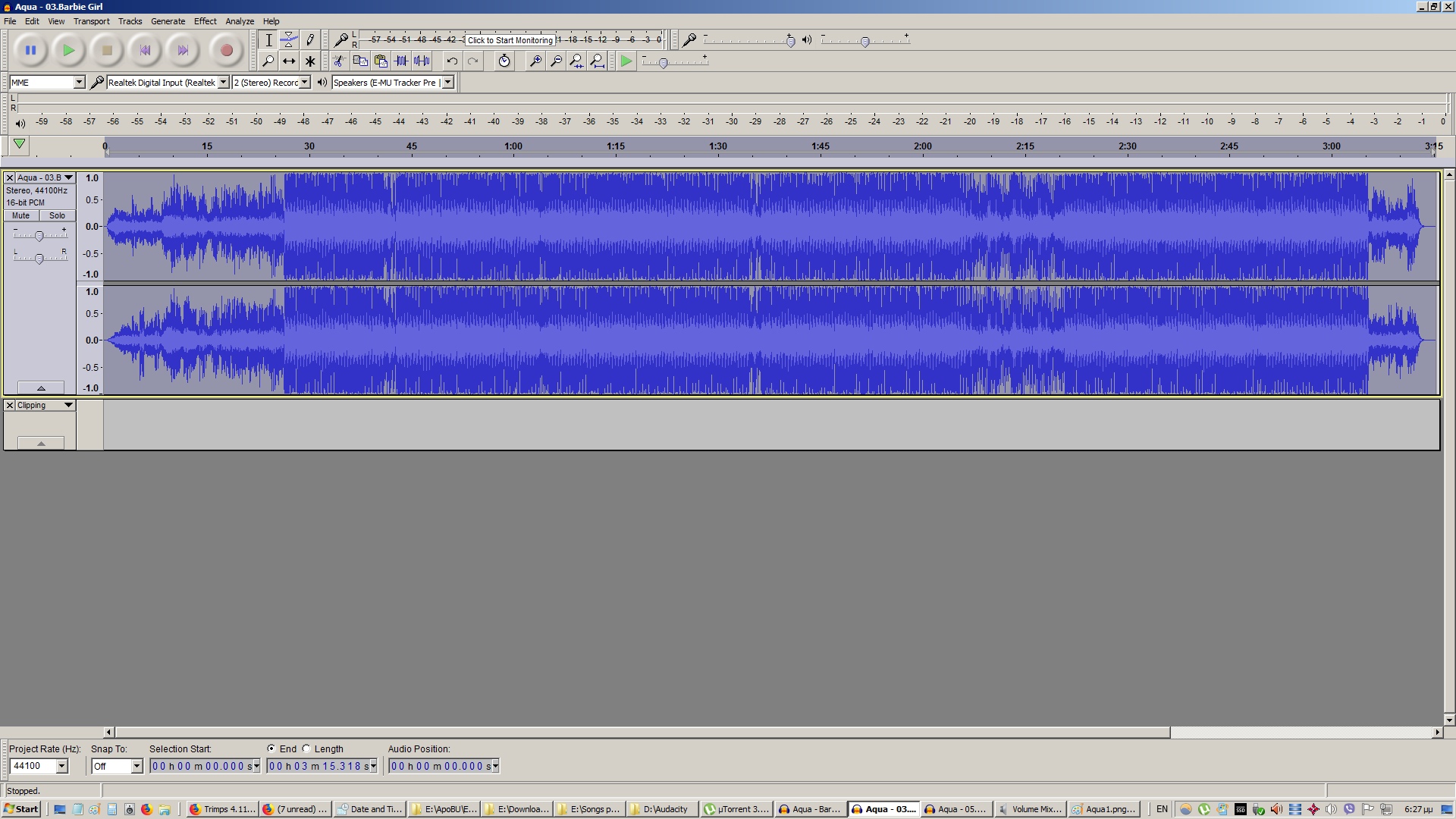Viewport: 1456px width, 819px height.
Task: Open the Tracks menu
Action: [x=130, y=21]
